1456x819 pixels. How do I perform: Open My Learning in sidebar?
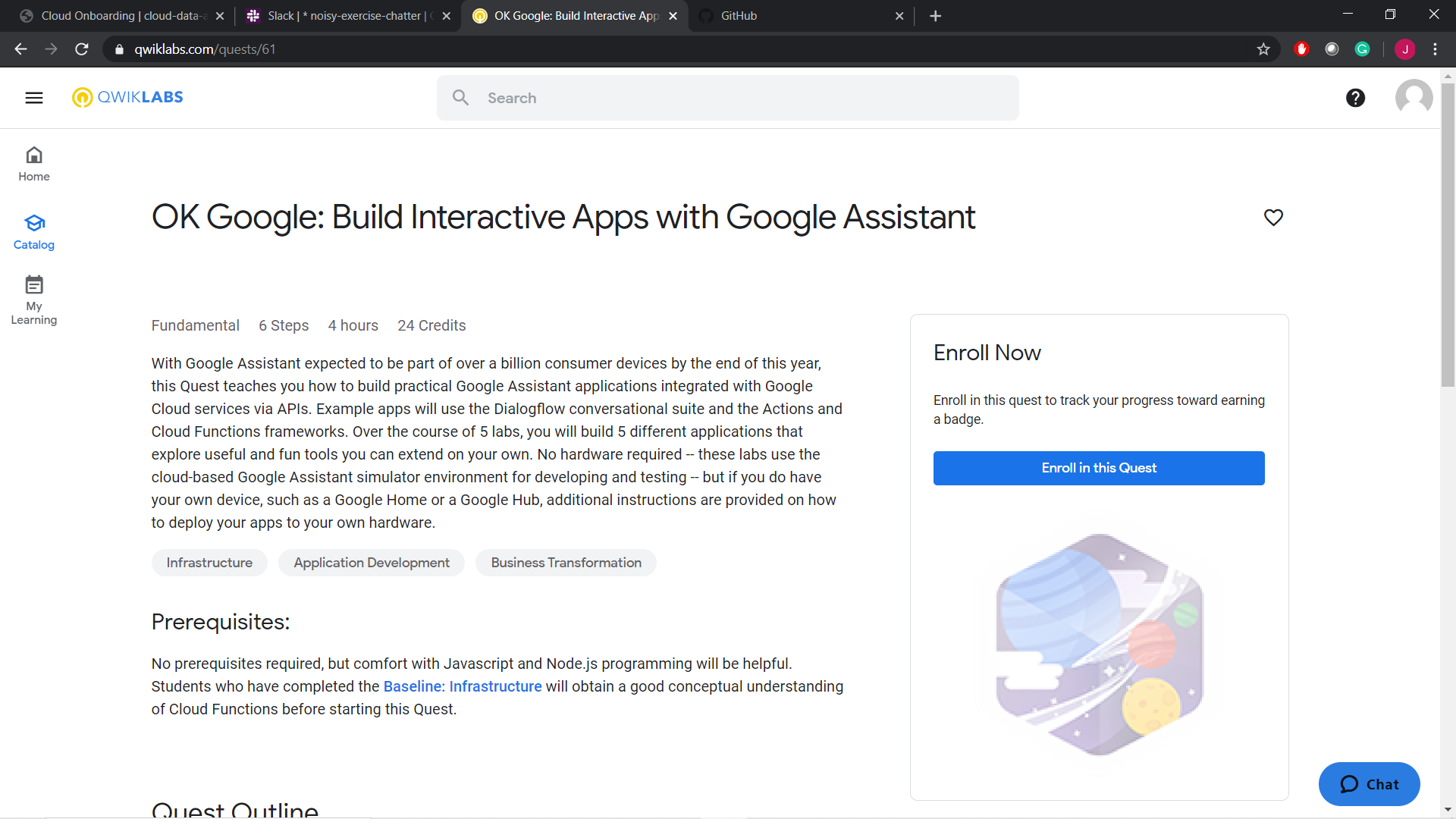click(34, 300)
